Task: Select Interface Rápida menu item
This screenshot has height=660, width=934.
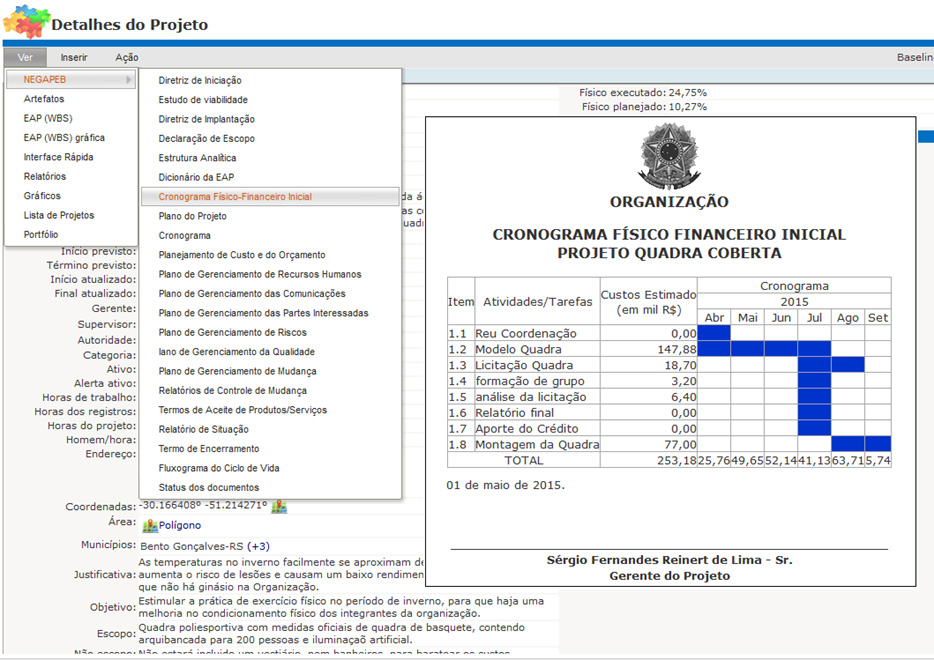Action: click(x=58, y=157)
